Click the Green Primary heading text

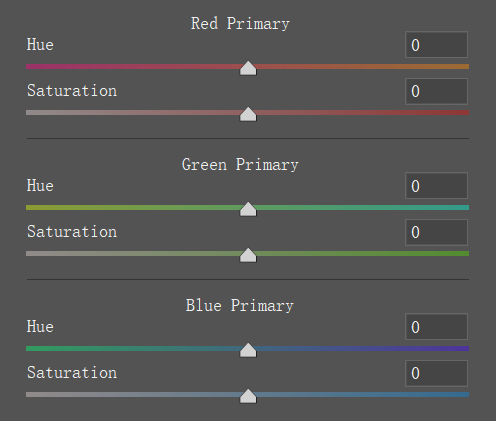pyautogui.click(x=240, y=165)
